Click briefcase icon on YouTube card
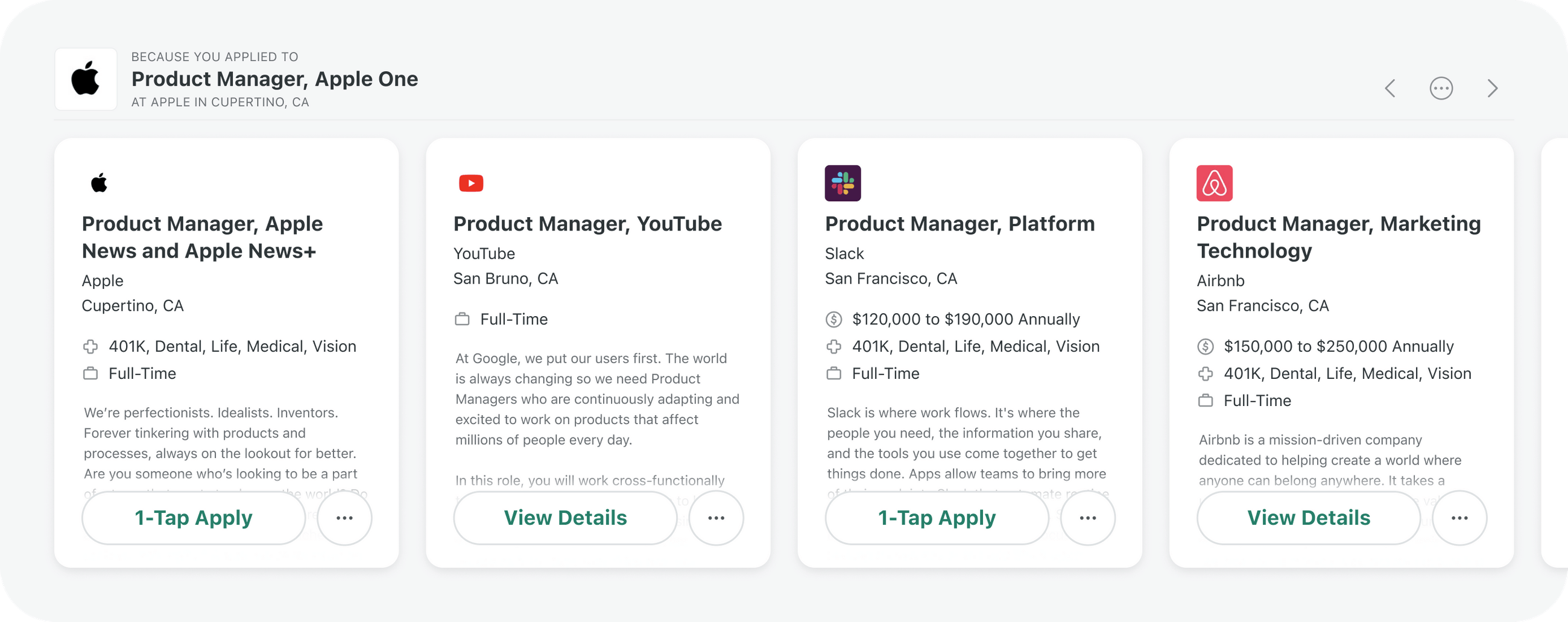 pyautogui.click(x=462, y=319)
